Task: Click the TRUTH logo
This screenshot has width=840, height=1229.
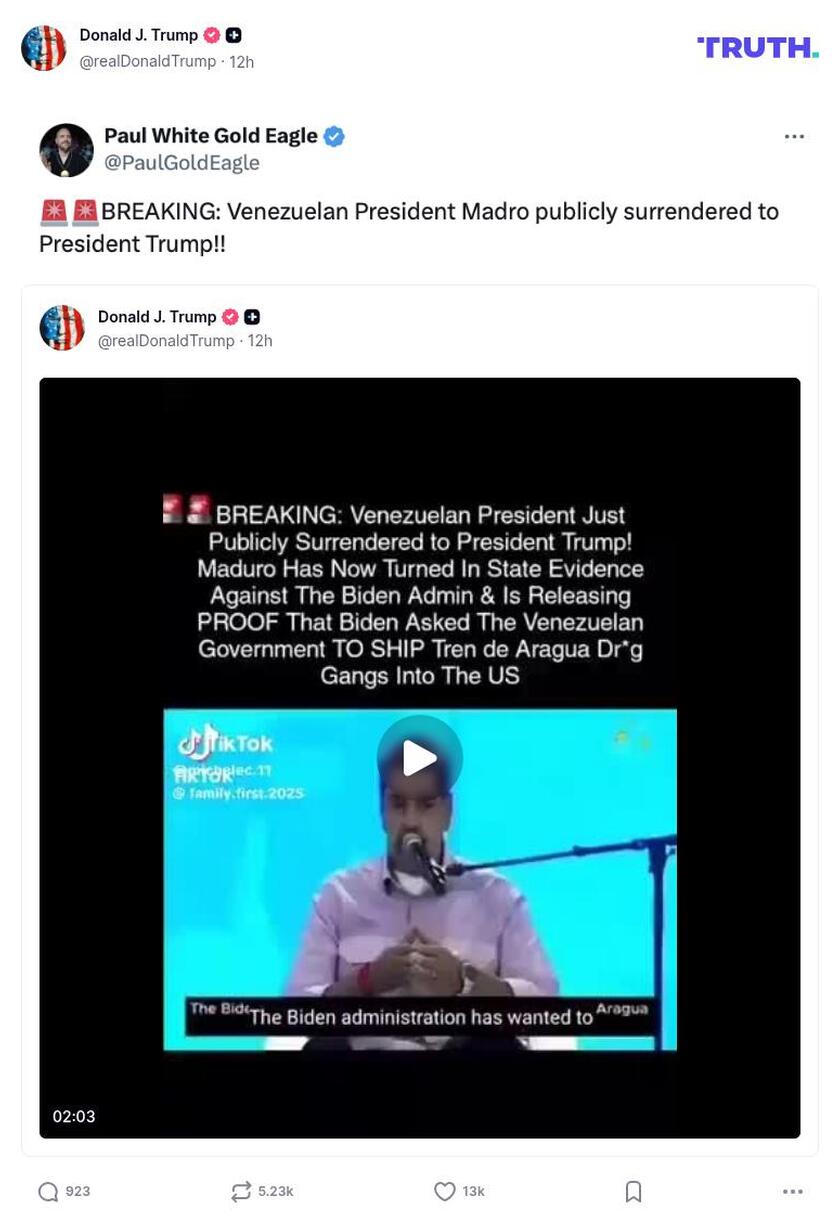Action: pyautogui.click(x=758, y=47)
